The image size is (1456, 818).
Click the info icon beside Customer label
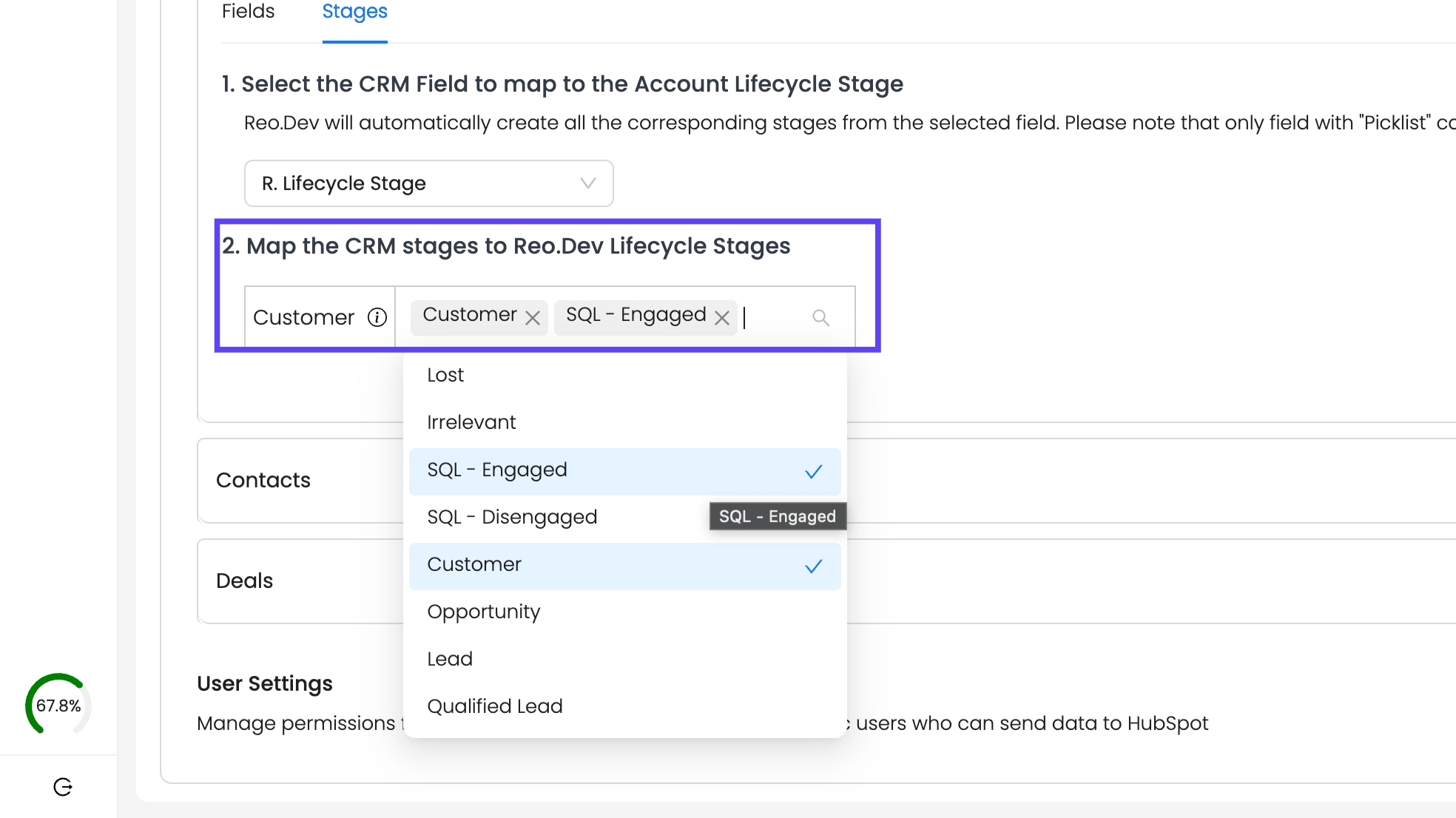(377, 317)
